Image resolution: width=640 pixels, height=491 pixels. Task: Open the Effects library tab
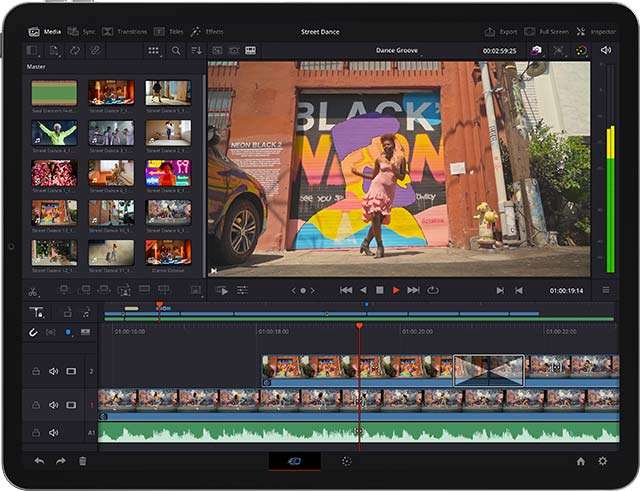pyautogui.click(x=207, y=31)
